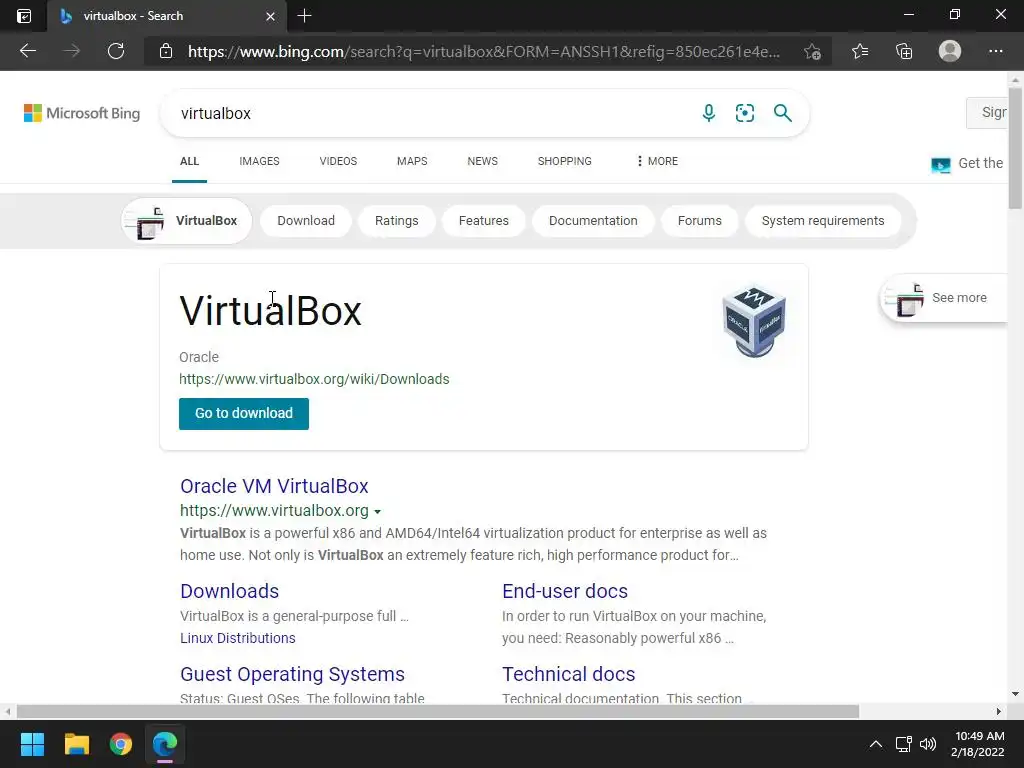Viewport: 1024px width, 768px height.
Task: Switch to the IMAGES tab
Action: click(x=259, y=161)
